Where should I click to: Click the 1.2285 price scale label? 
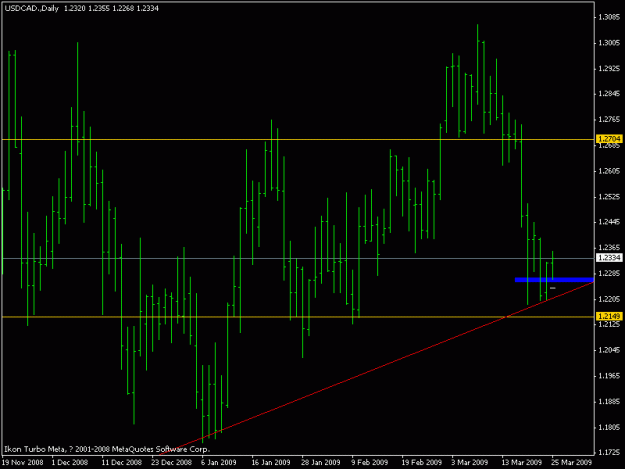(x=609, y=273)
